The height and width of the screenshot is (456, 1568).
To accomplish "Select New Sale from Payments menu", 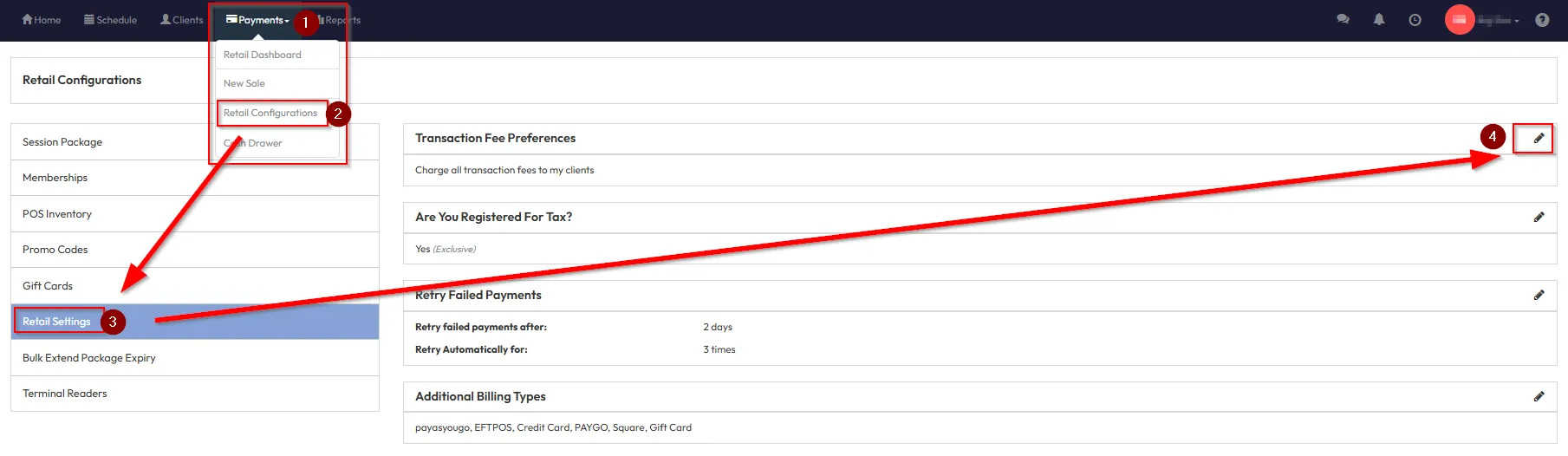I will [x=244, y=83].
